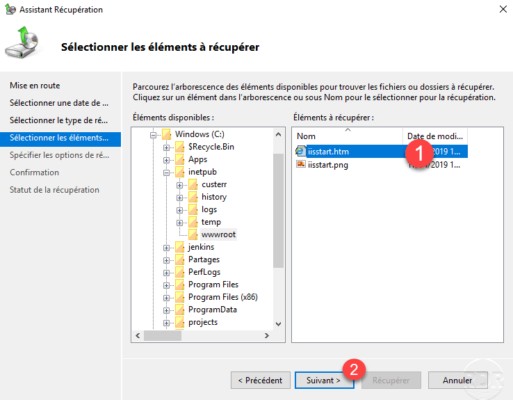
Task: Click the tree horizontal scrollbar thumb
Action: [x=163, y=336]
